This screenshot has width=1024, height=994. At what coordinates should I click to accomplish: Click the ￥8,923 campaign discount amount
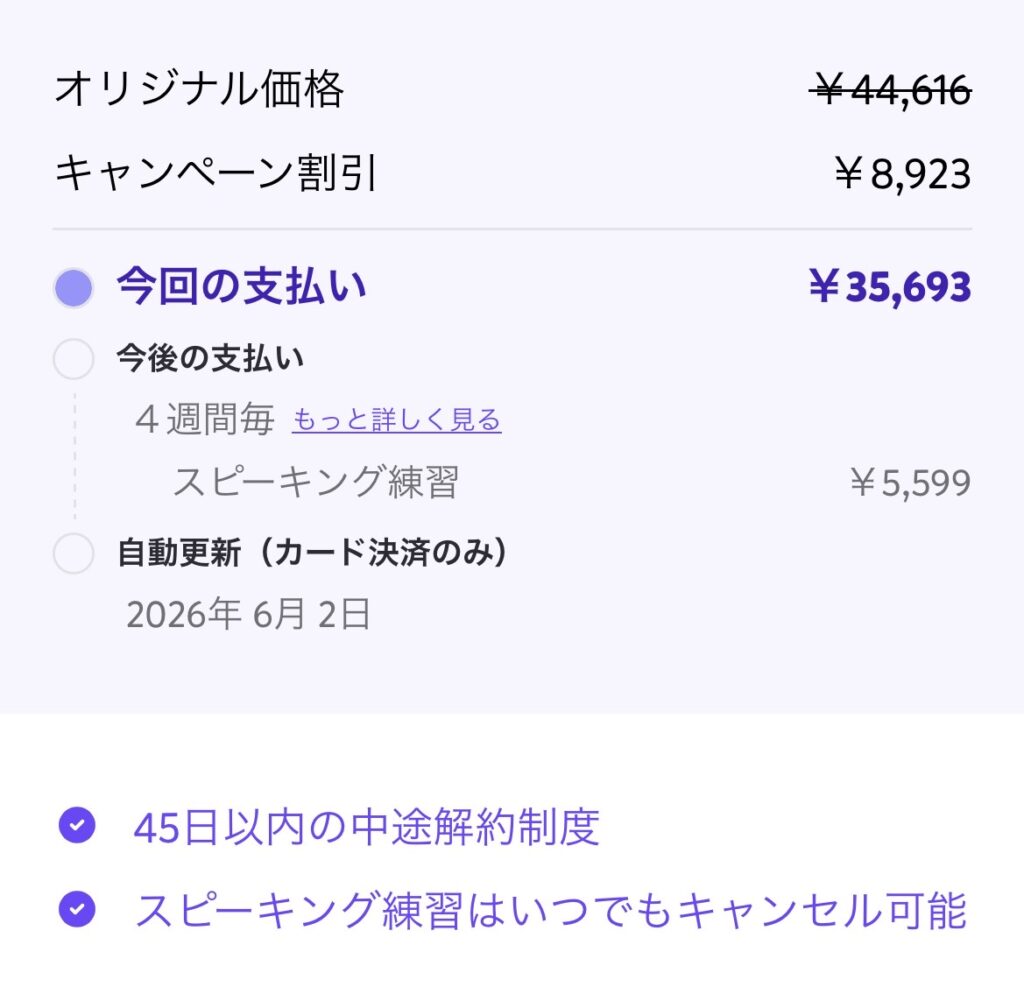point(902,174)
